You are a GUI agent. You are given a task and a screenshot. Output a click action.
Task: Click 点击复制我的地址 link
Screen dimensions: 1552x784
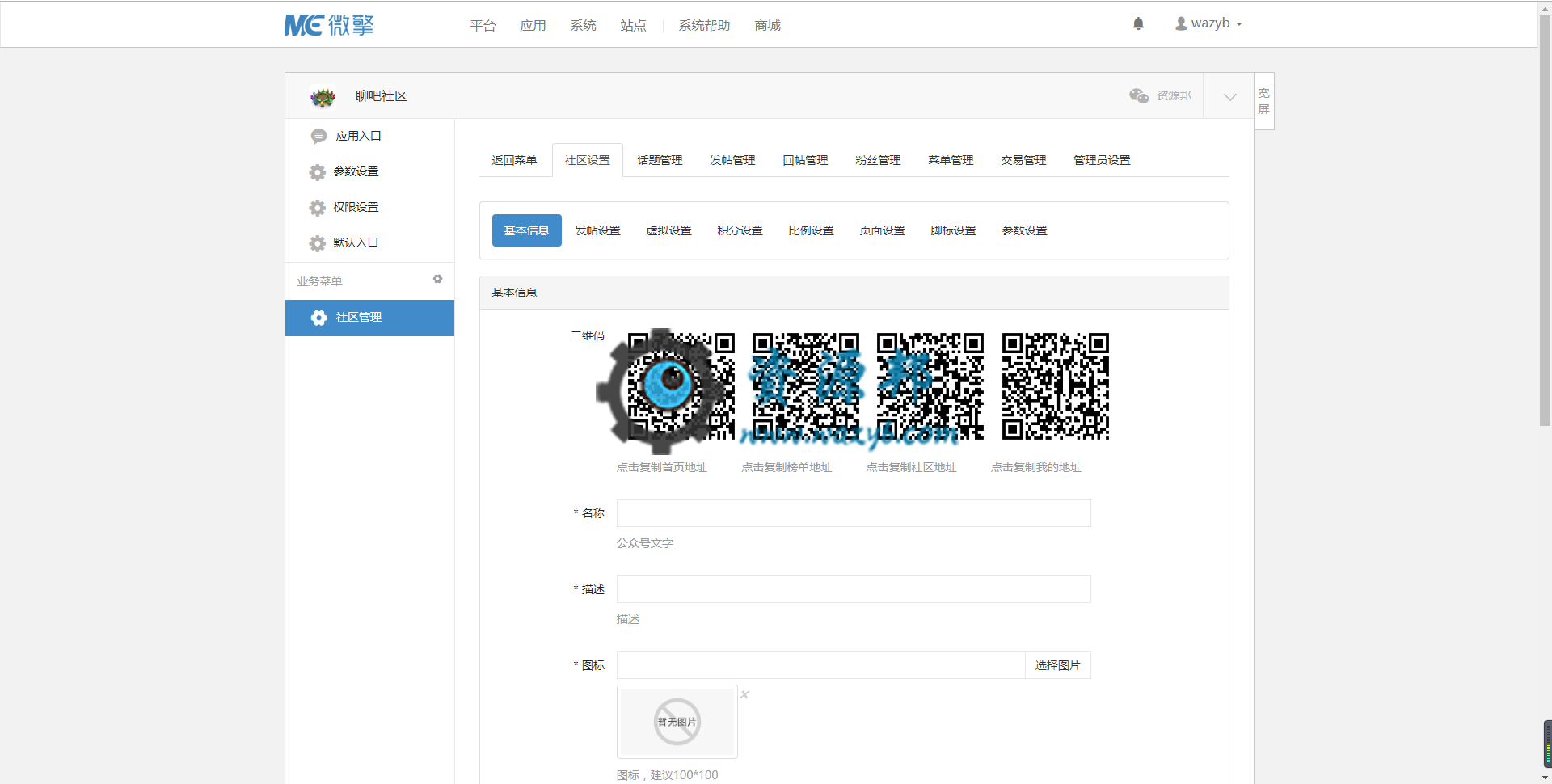pos(1035,467)
